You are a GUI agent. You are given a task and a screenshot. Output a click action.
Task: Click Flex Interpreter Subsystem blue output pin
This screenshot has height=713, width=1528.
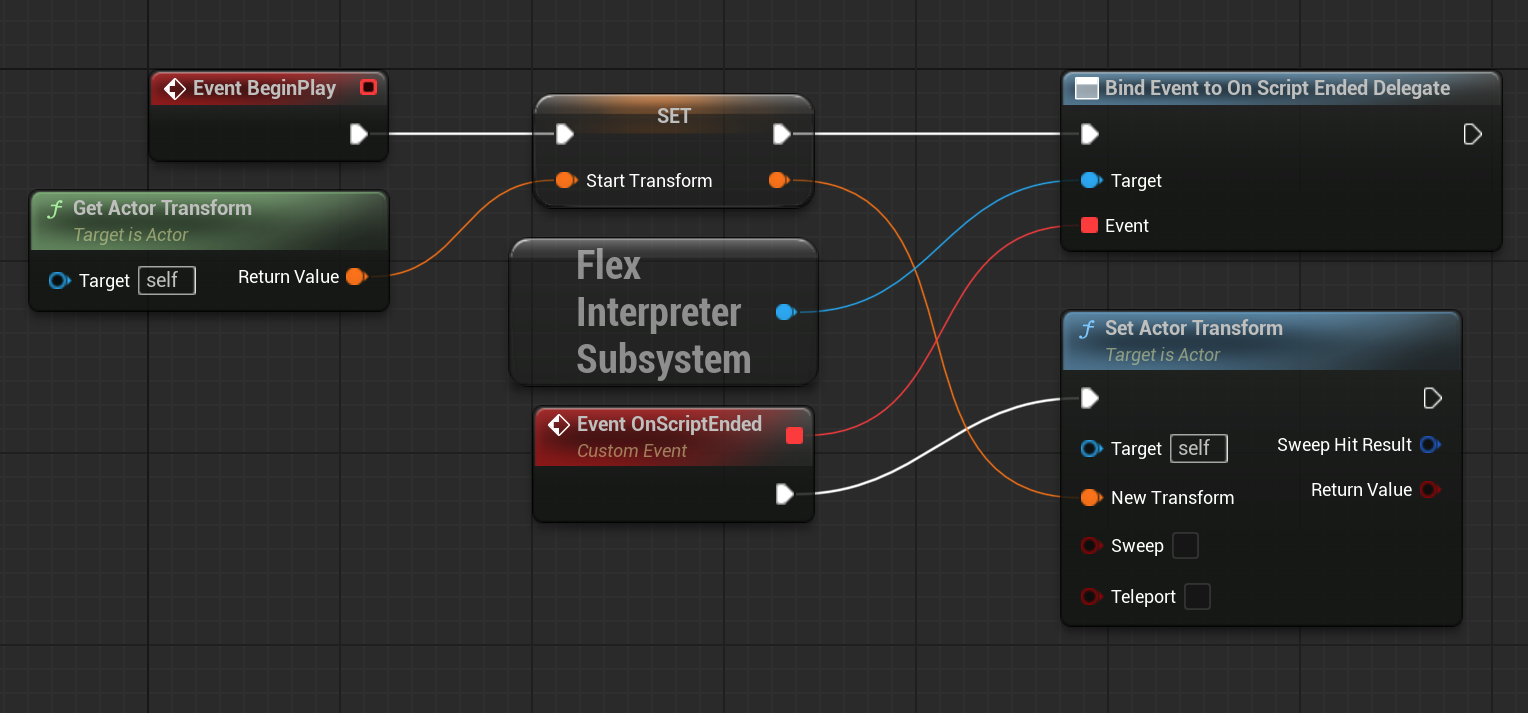coord(785,312)
